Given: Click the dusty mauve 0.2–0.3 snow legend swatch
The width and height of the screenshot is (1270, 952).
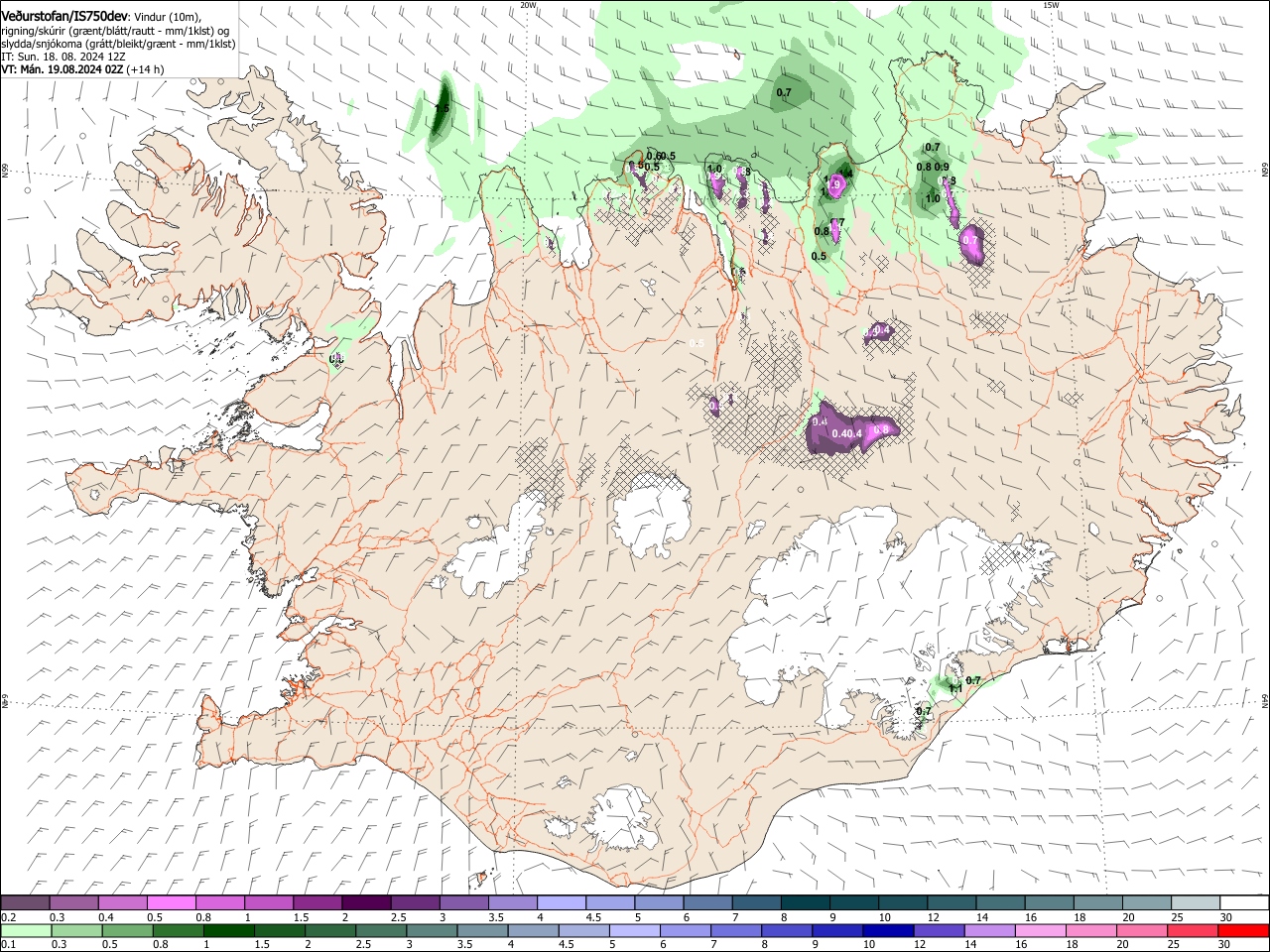Looking at the screenshot, I should [x=26, y=902].
